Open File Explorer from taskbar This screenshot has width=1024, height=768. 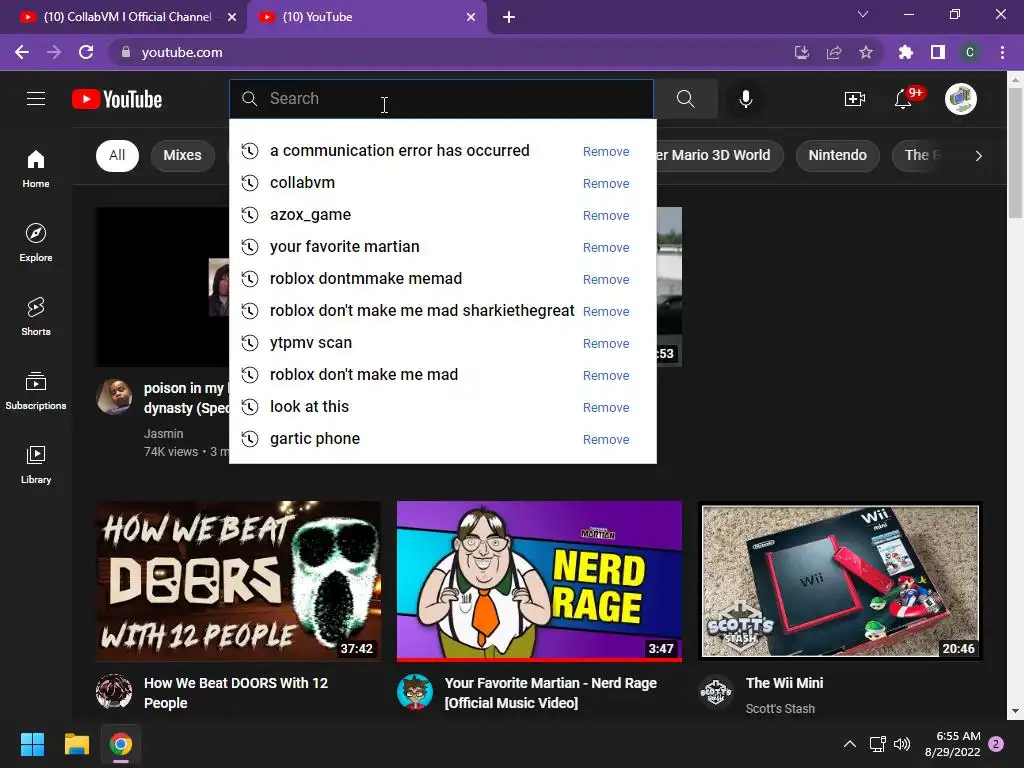pyautogui.click(x=76, y=744)
